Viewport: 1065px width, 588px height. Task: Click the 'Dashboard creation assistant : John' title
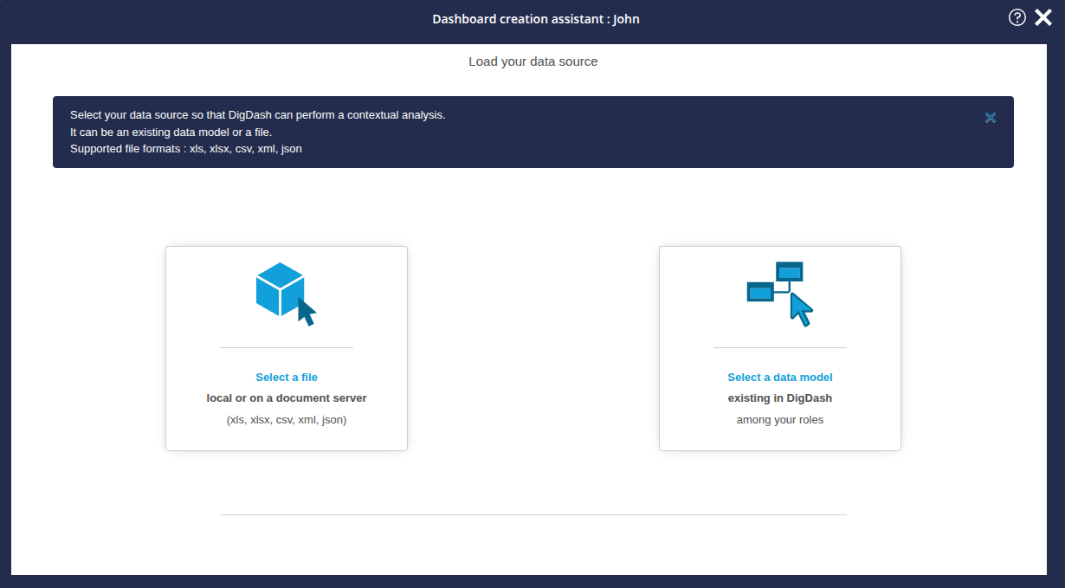pos(535,19)
